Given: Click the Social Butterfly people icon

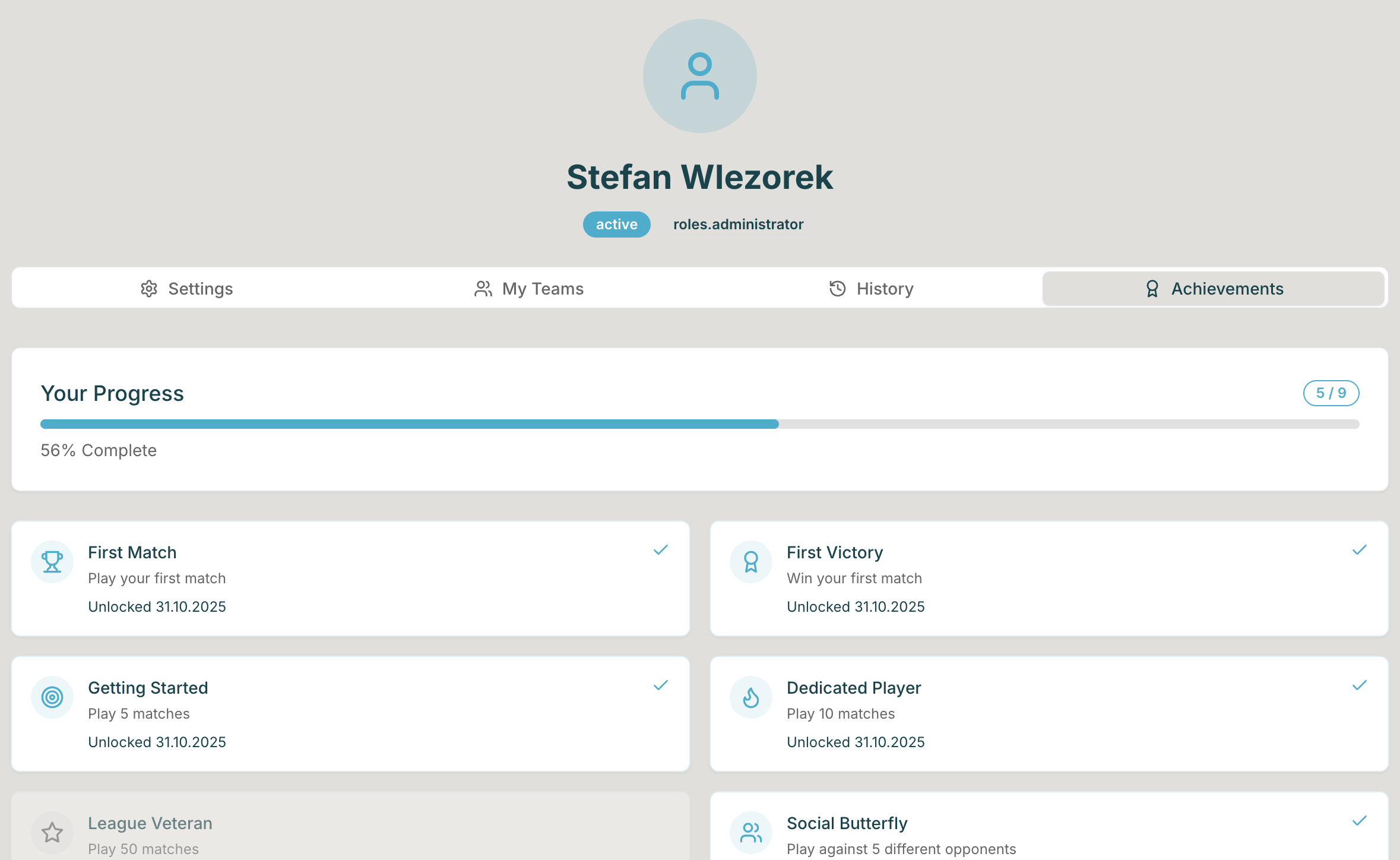Looking at the screenshot, I should [x=751, y=832].
